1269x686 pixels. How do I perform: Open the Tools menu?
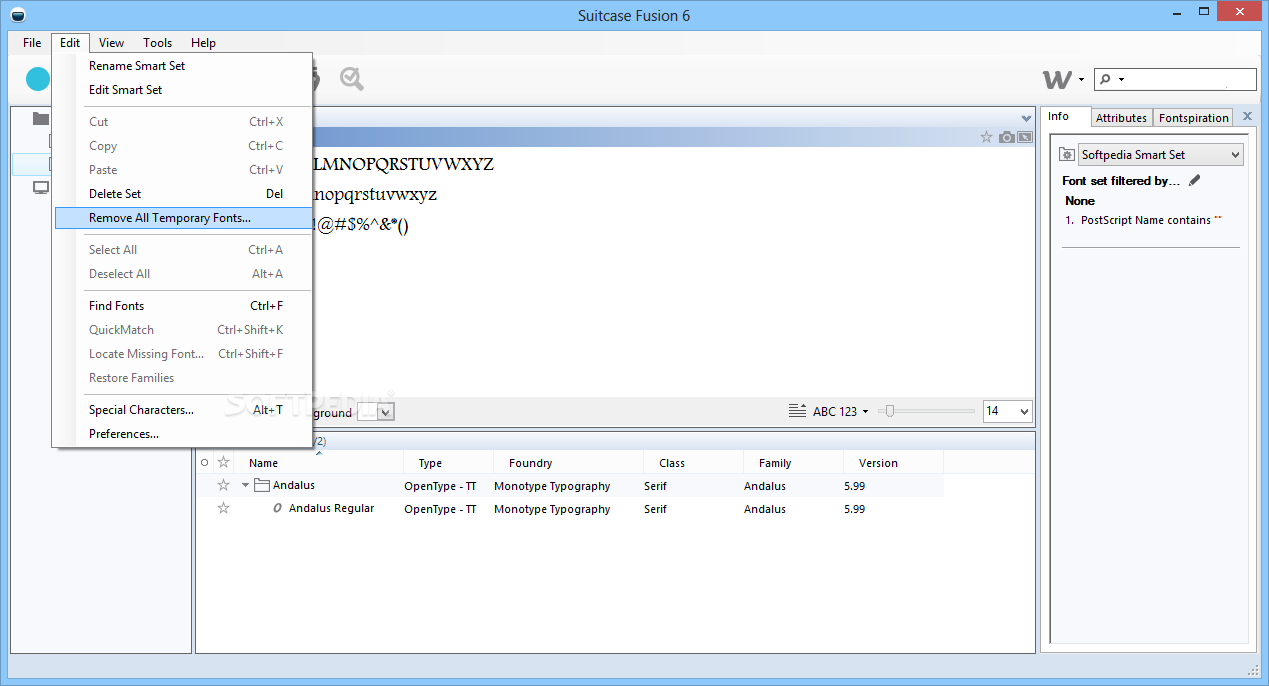pyautogui.click(x=157, y=43)
